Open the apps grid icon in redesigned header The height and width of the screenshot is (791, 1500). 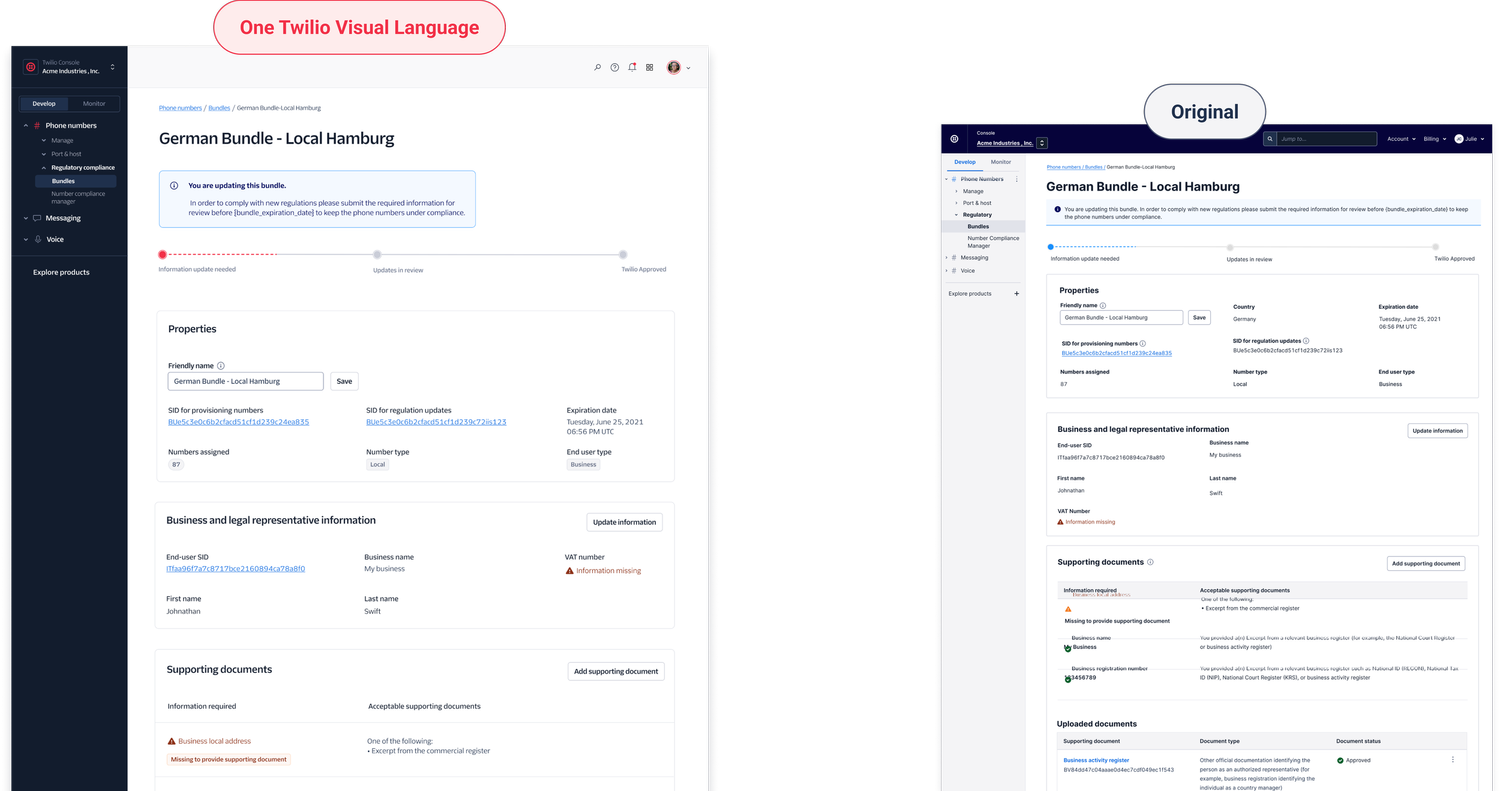coord(650,67)
